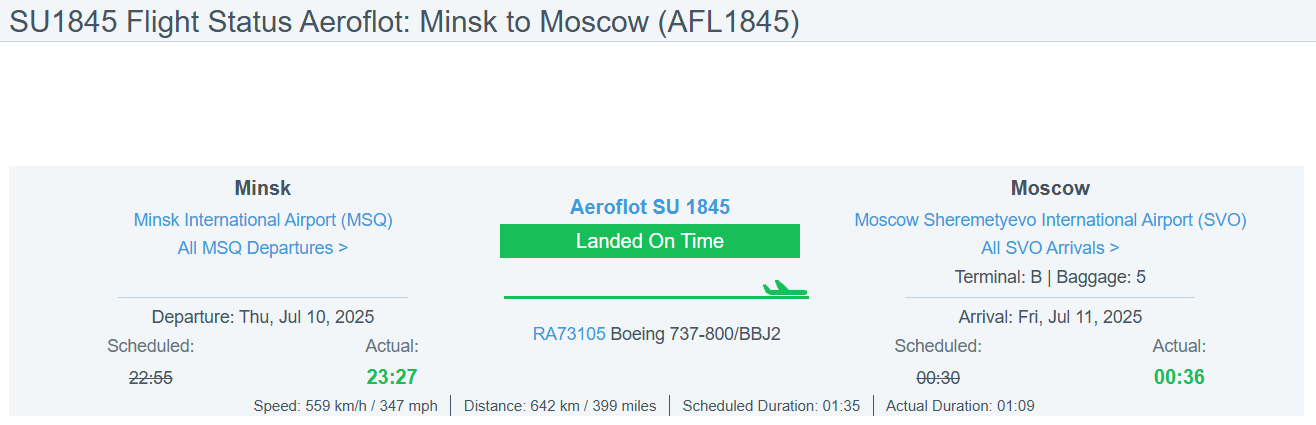Open Minsk International Airport (MSQ) link
Screen dimensions: 1316x425
click(x=263, y=220)
